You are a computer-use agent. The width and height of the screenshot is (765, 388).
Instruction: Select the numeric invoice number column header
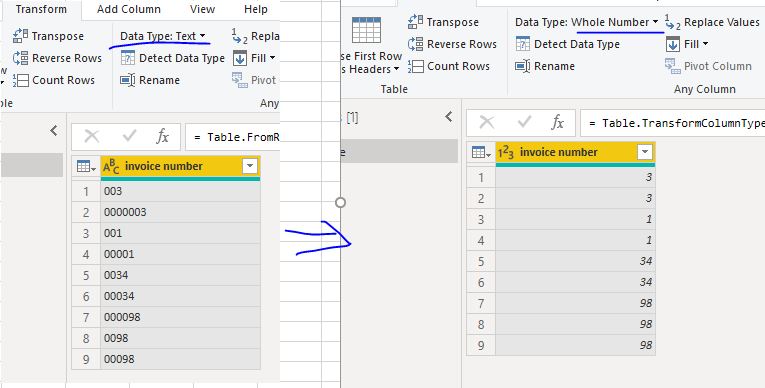(x=576, y=152)
